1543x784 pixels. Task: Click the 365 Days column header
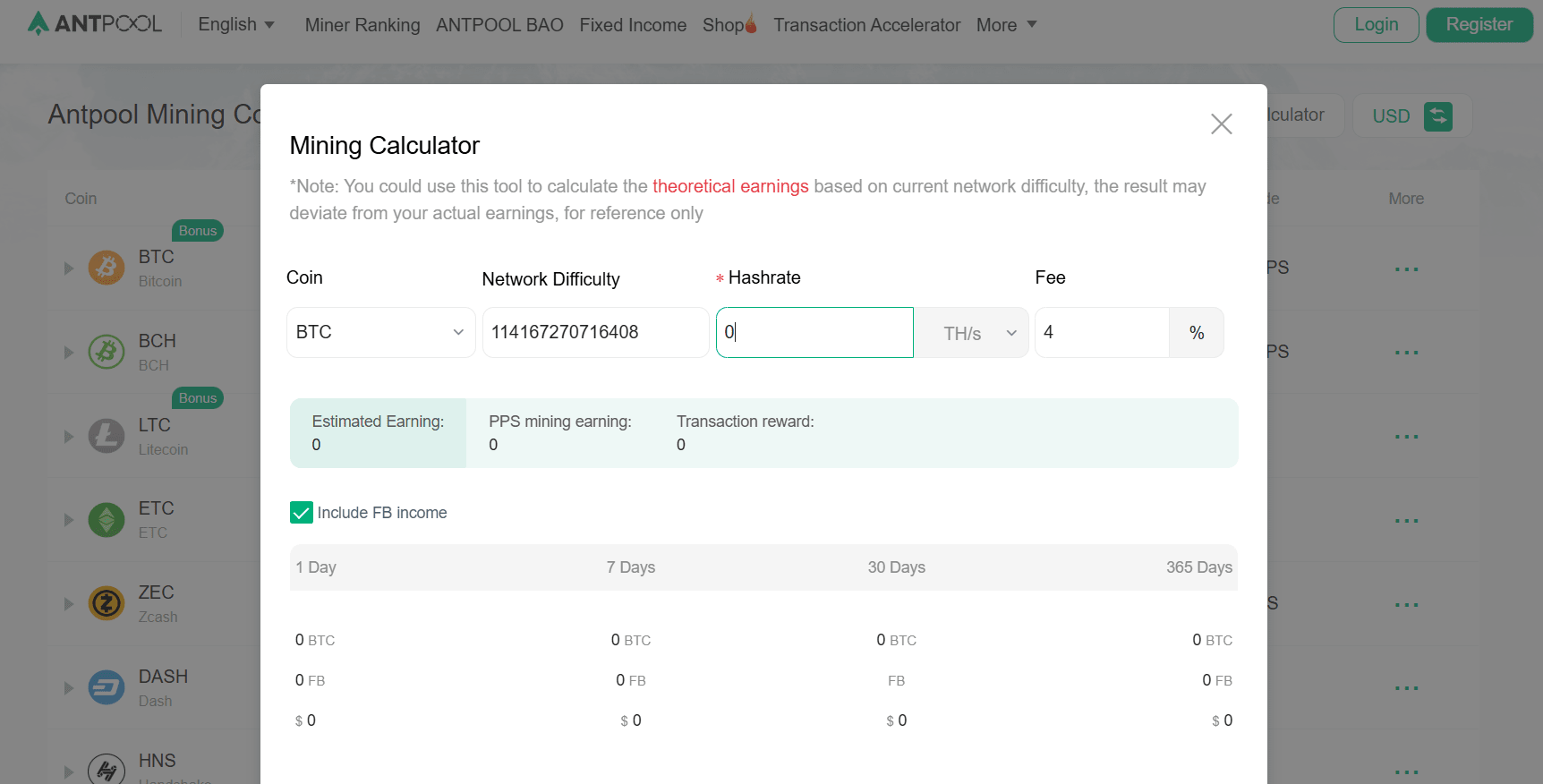(x=1199, y=567)
